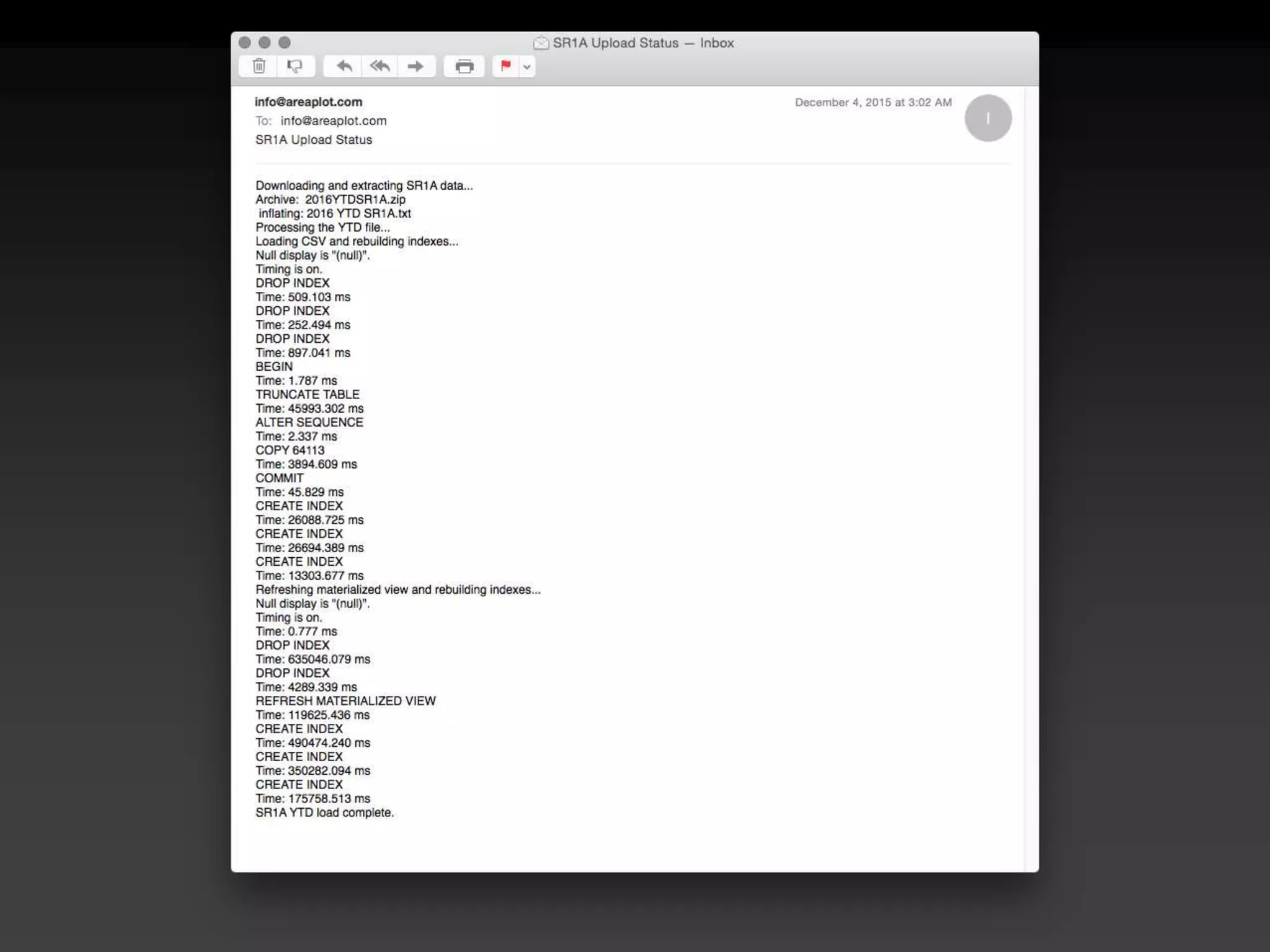Click the envelope icon in the title bar

tap(541, 43)
